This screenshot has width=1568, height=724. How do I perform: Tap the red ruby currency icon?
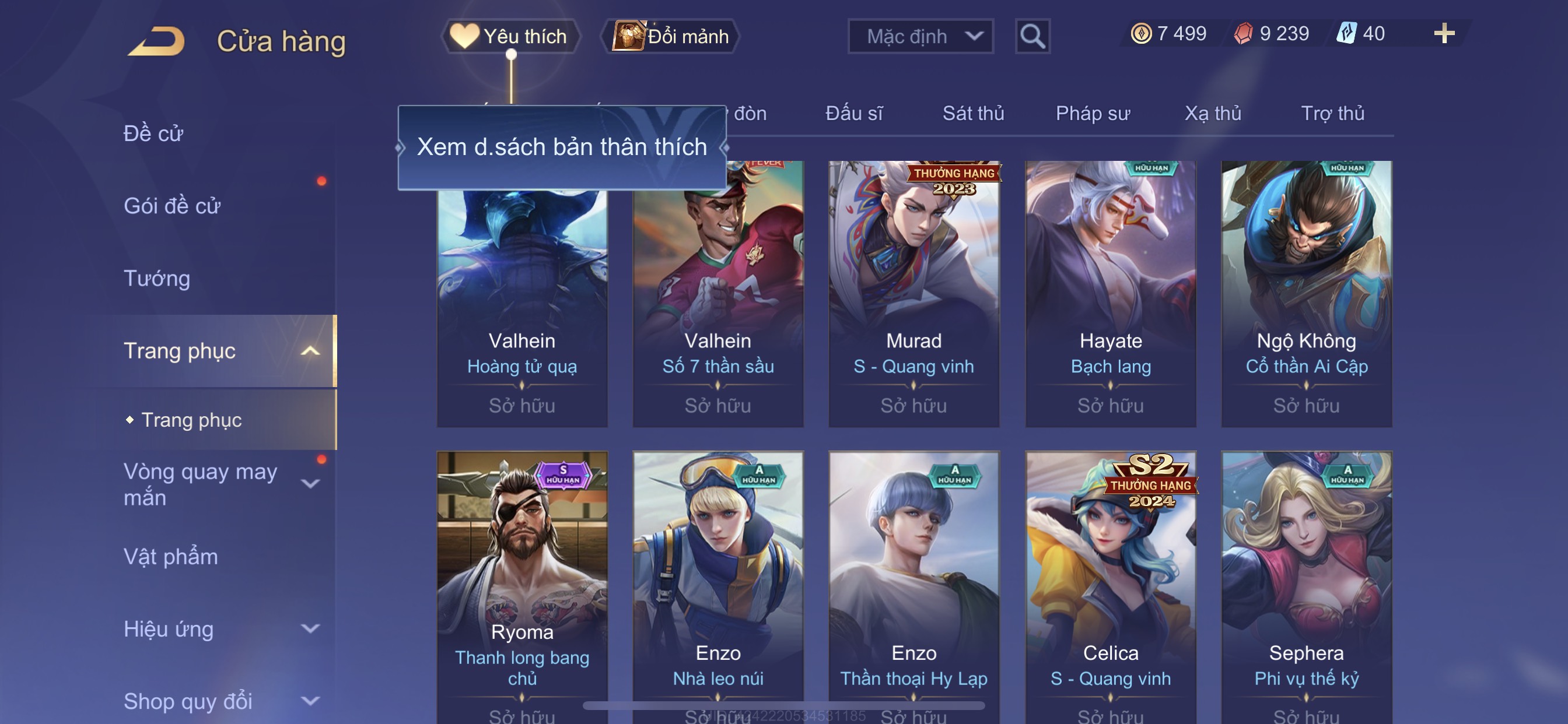pyautogui.click(x=1244, y=33)
